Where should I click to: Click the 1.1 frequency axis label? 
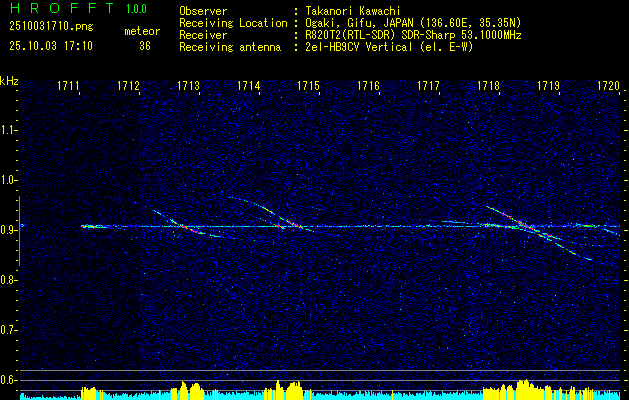pos(9,130)
